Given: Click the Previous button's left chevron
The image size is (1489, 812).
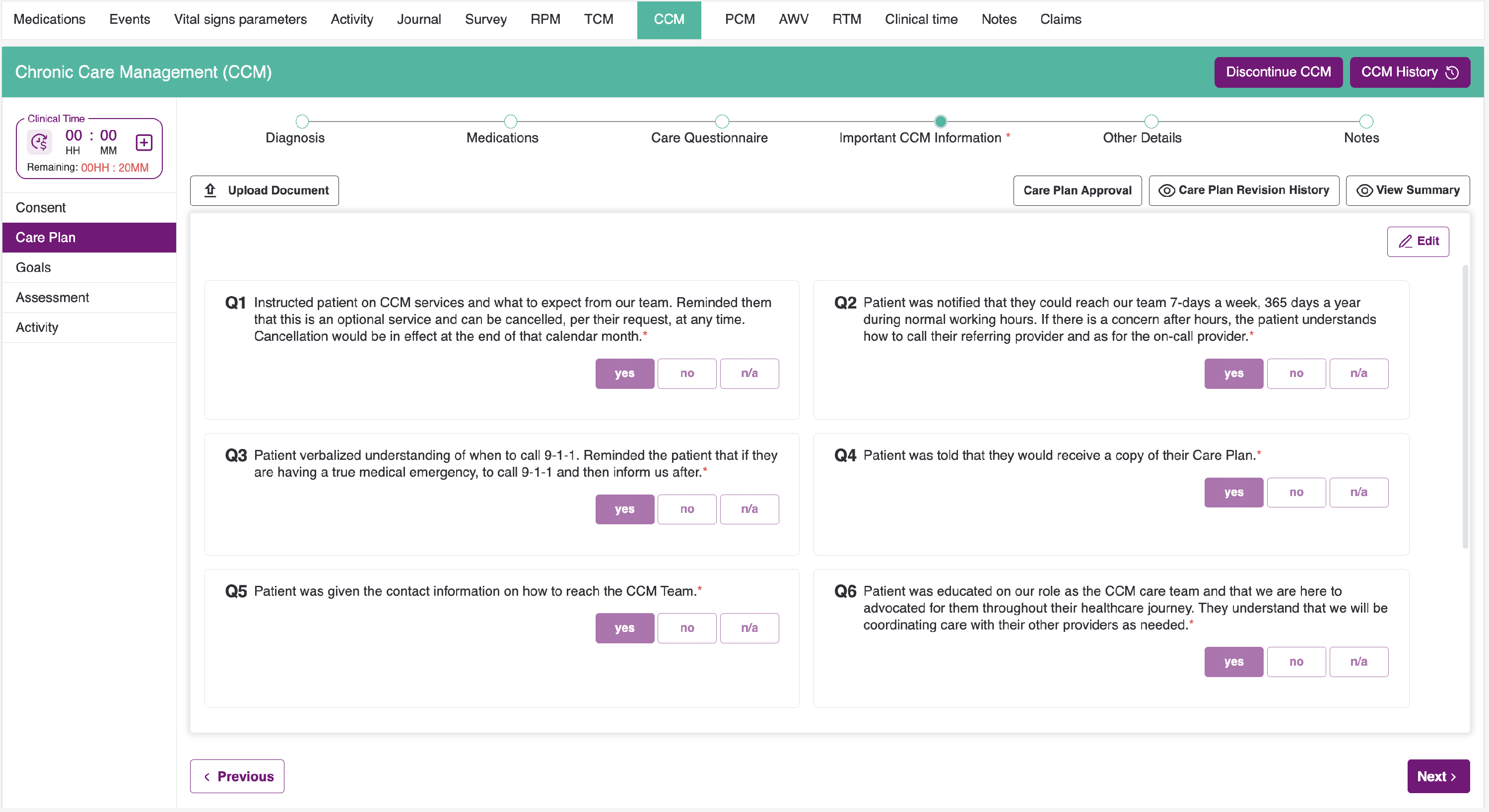Looking at the screenshot, I should (207, 777).
